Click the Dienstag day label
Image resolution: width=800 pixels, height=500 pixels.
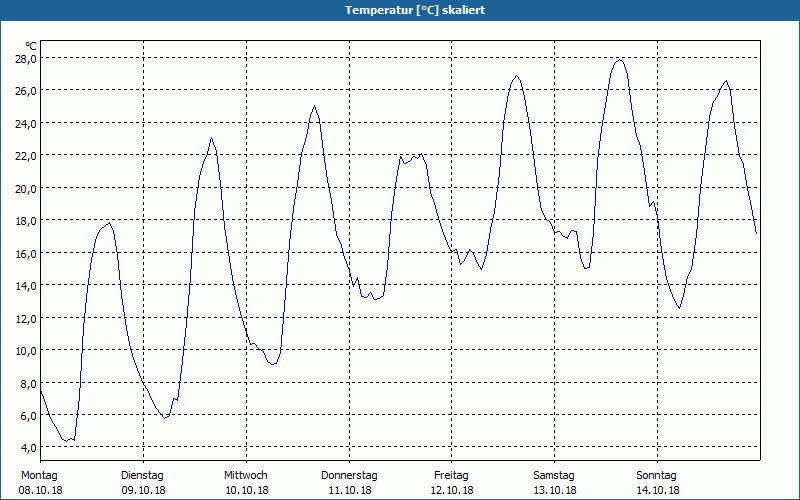pyautogui.click(x=142, y=476)
